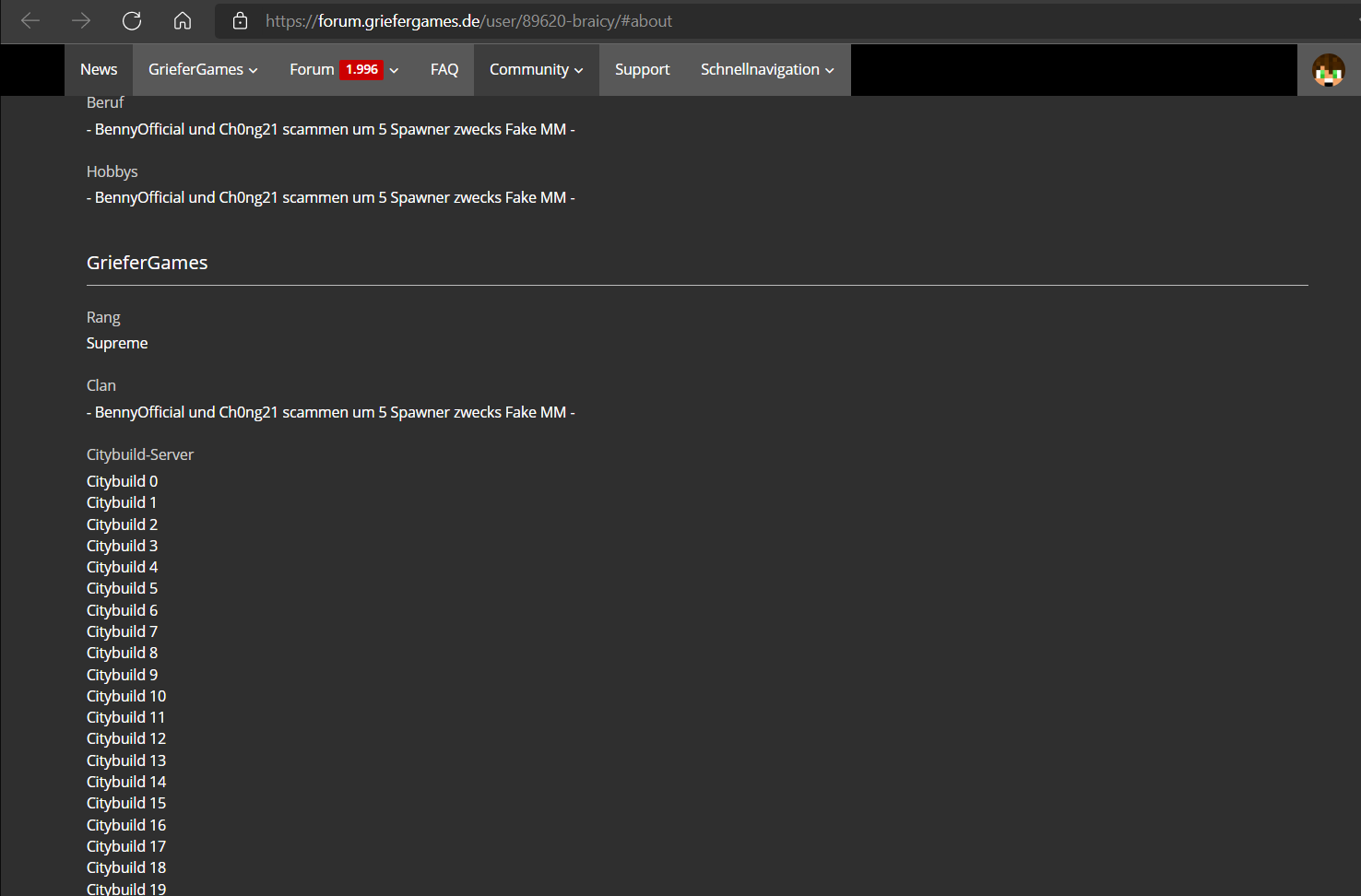Click the red 1.996 forum badge
Screen dimensions: 1361x896
(x=361, y=69)
